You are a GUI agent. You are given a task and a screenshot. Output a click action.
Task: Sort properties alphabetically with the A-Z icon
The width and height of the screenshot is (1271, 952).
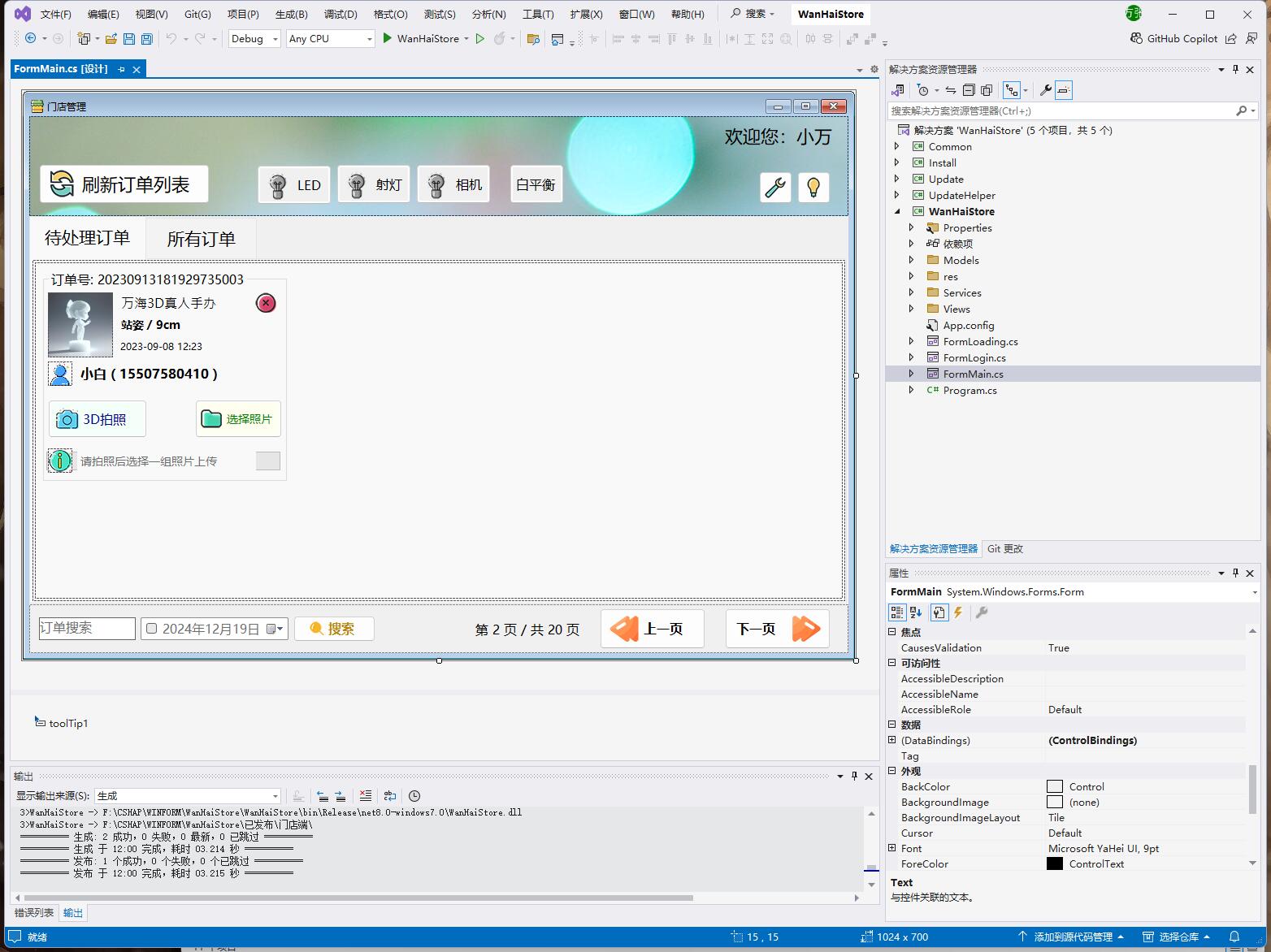click(x=916, y=612)
